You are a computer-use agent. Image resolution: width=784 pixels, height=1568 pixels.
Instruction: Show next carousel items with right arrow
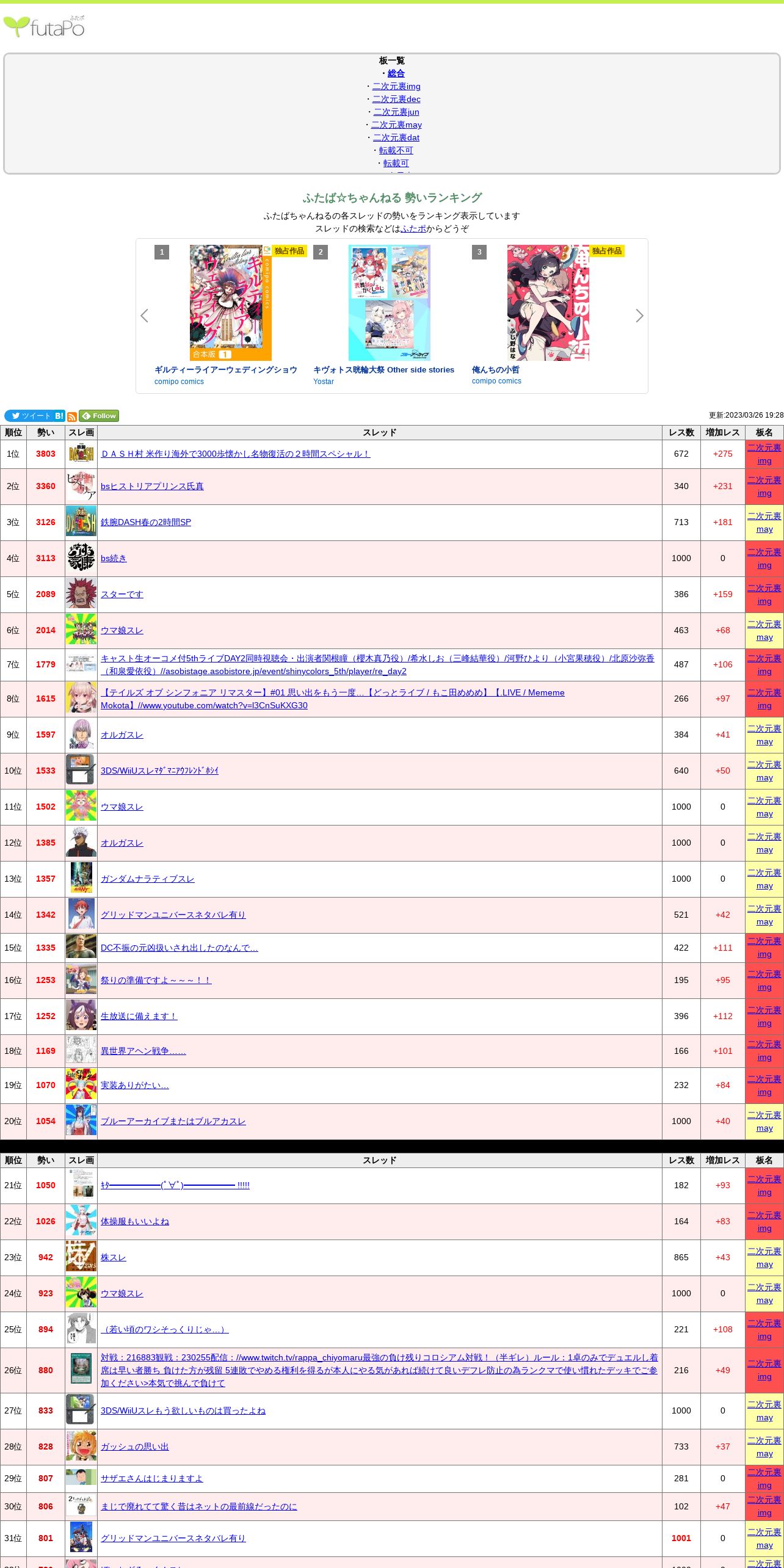(639, 316)
